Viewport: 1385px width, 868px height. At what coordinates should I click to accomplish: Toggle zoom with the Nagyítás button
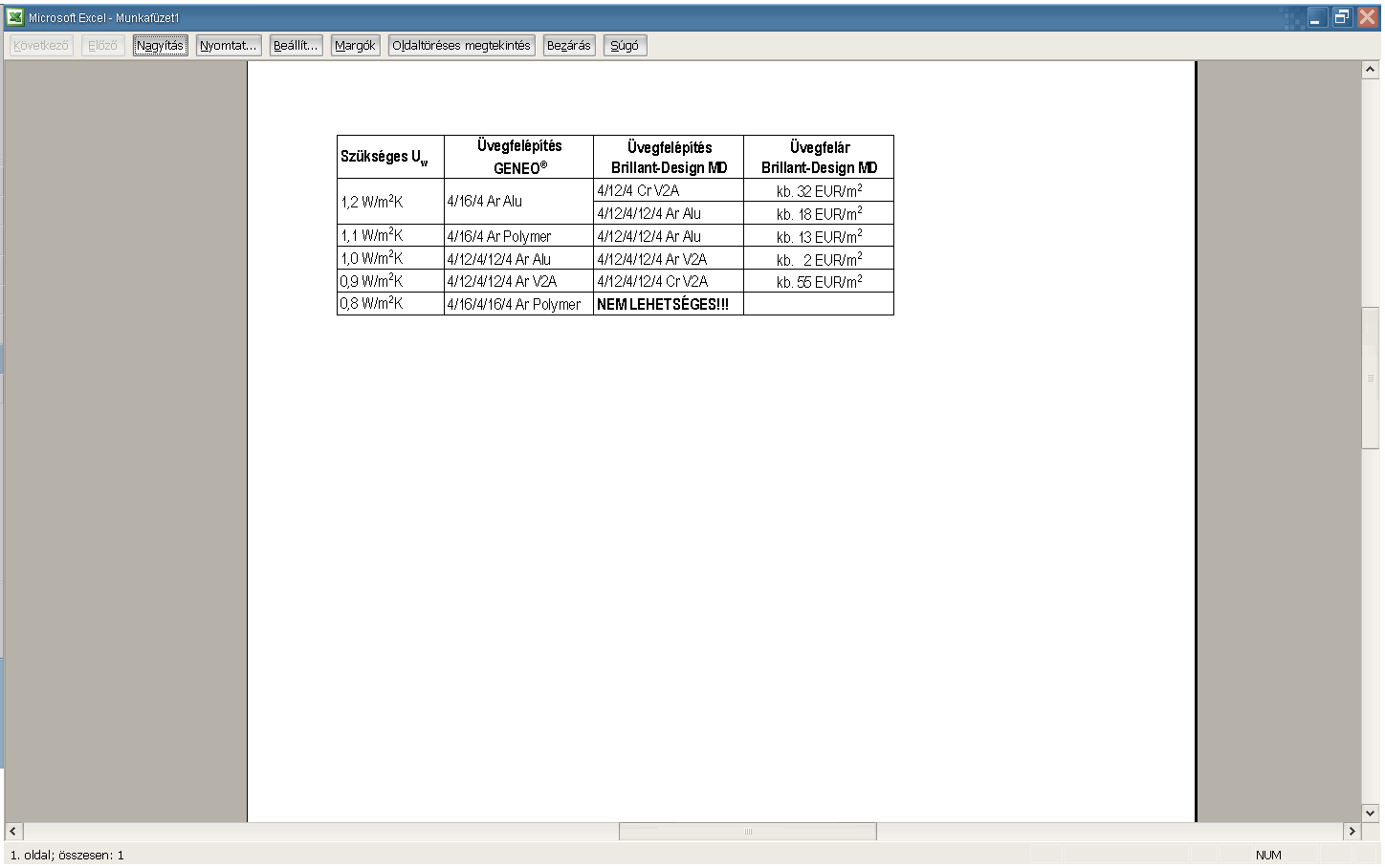coord(160,45)
